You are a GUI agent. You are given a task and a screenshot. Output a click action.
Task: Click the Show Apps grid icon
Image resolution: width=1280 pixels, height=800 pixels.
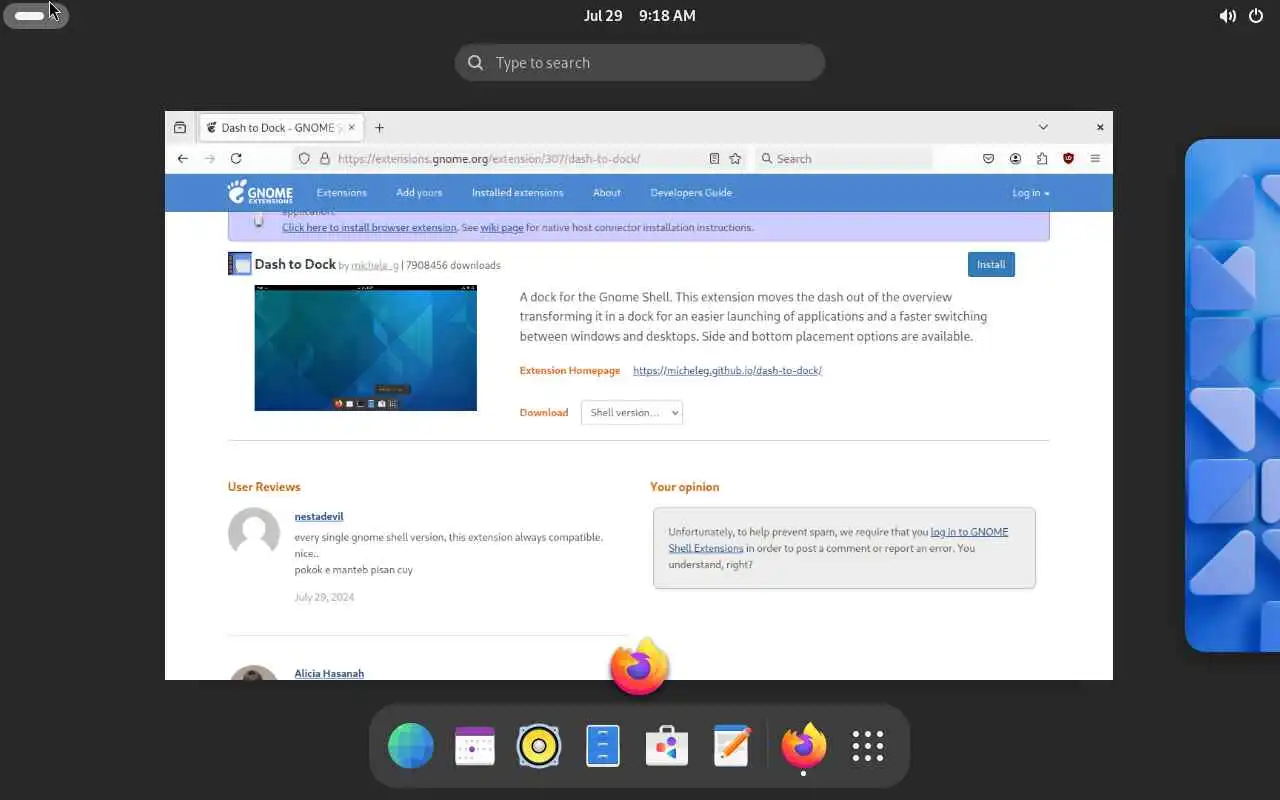pos(868,746)
